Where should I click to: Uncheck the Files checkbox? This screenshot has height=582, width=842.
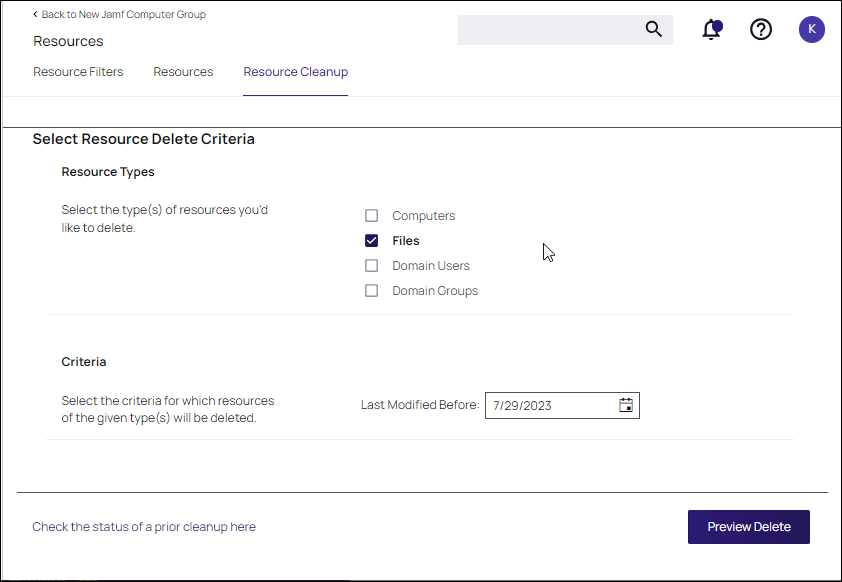[x=372, y=241]
